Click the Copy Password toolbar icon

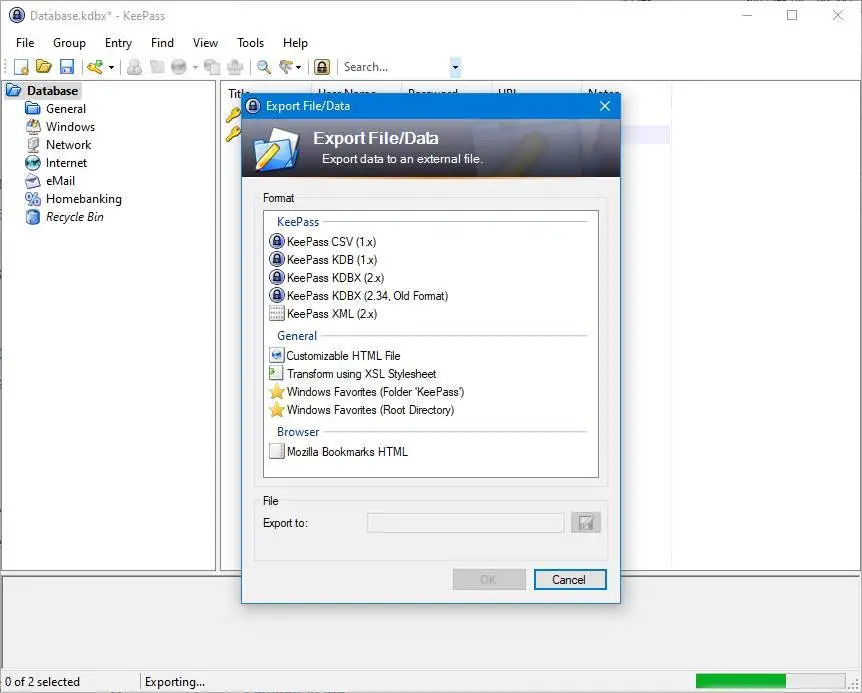coord(157,67)
